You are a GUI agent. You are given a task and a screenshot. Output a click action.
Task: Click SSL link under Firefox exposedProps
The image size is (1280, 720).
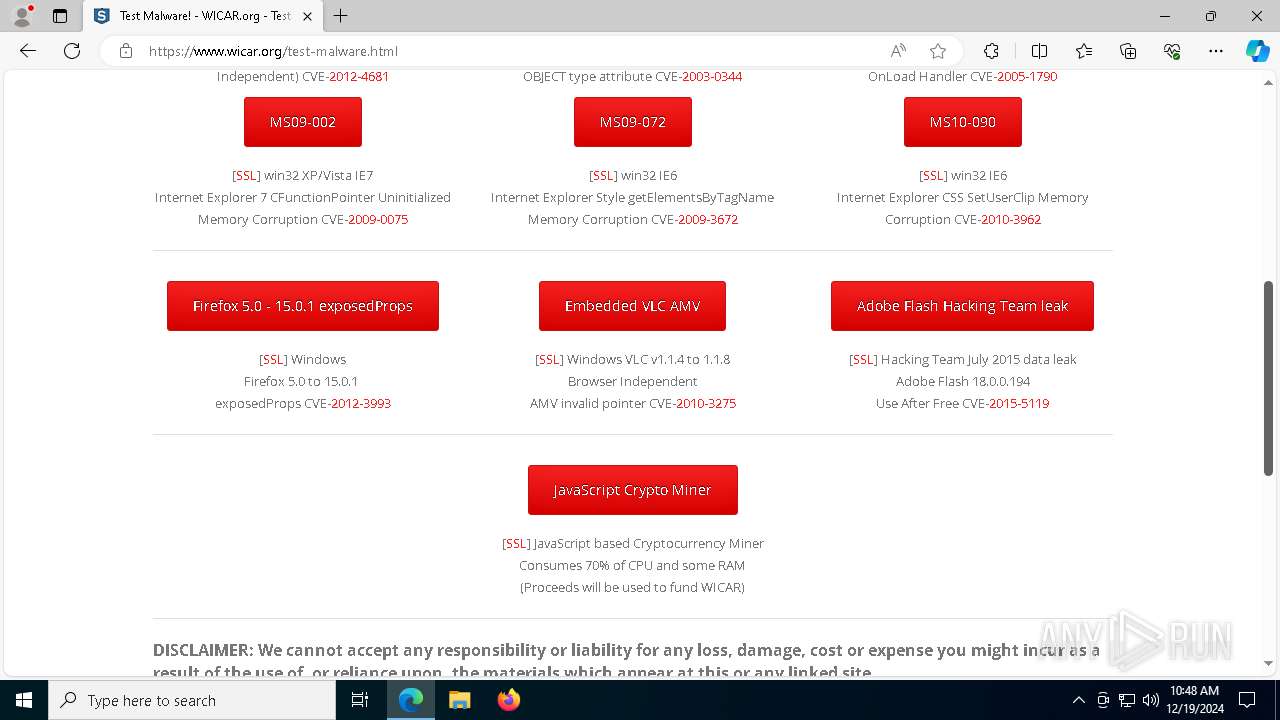point(273,359)
